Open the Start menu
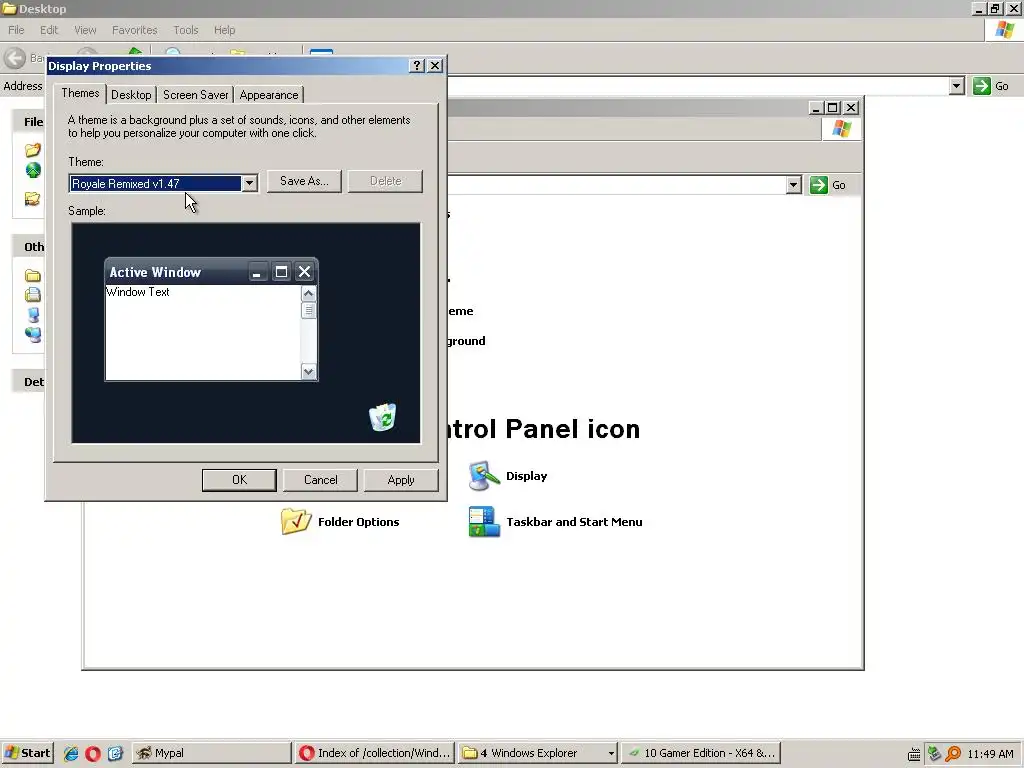1024x768 pixels. pos(27,754)
